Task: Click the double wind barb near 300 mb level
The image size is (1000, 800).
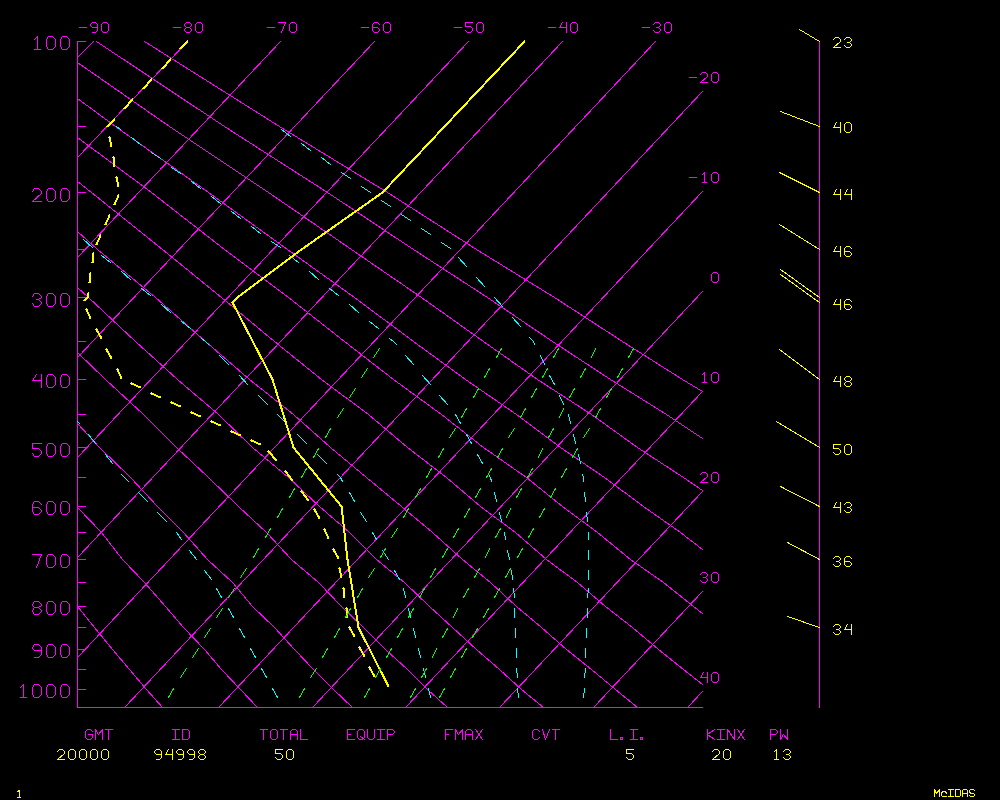Action: 799,285
